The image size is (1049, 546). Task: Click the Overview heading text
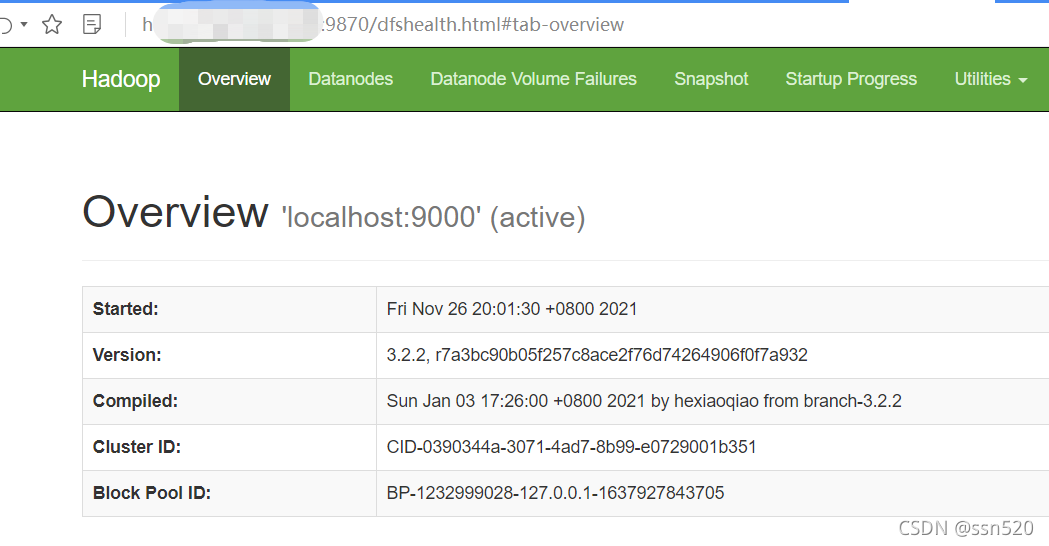175,212
